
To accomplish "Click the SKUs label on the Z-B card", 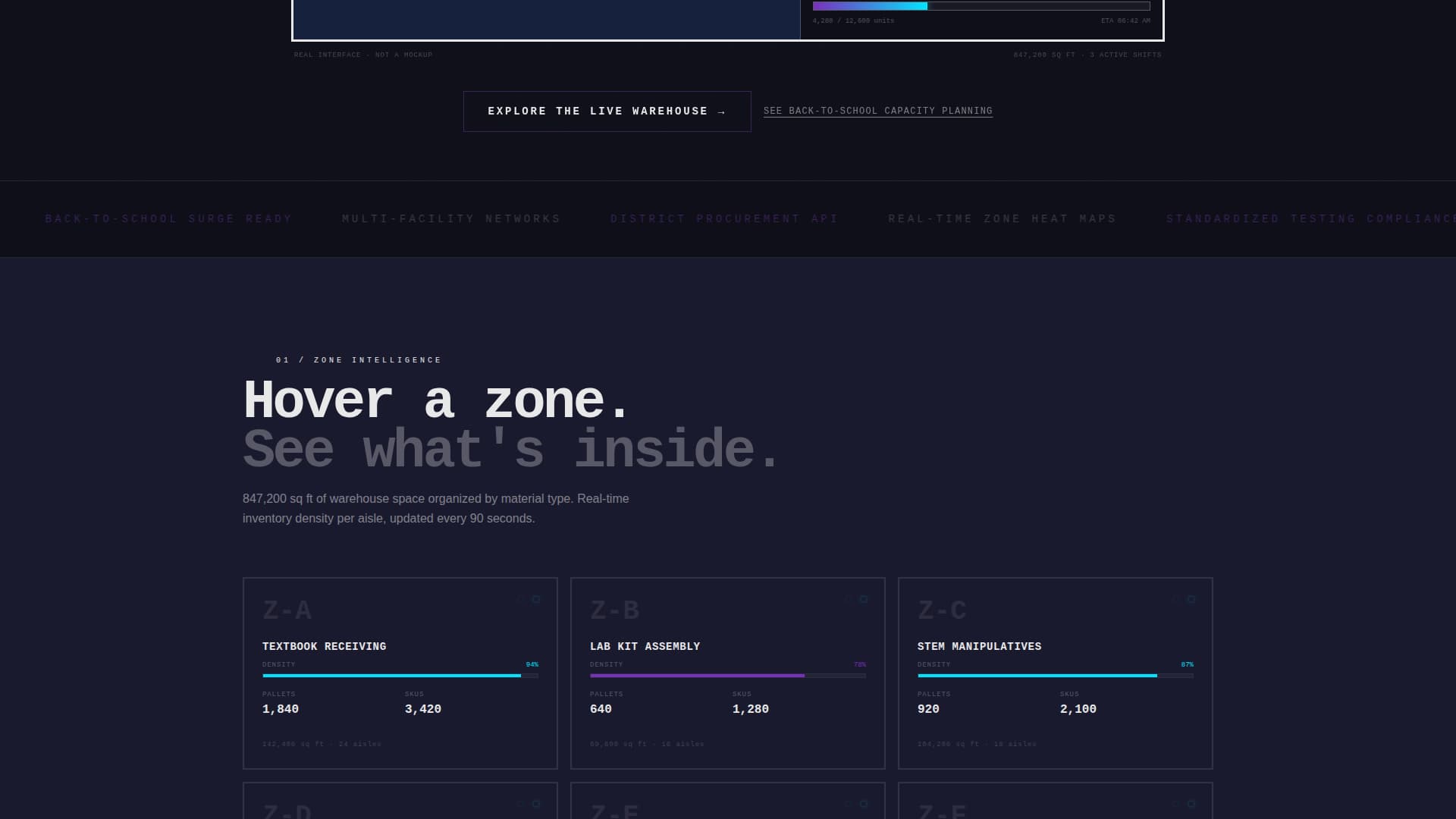I will tap(742, 694).
